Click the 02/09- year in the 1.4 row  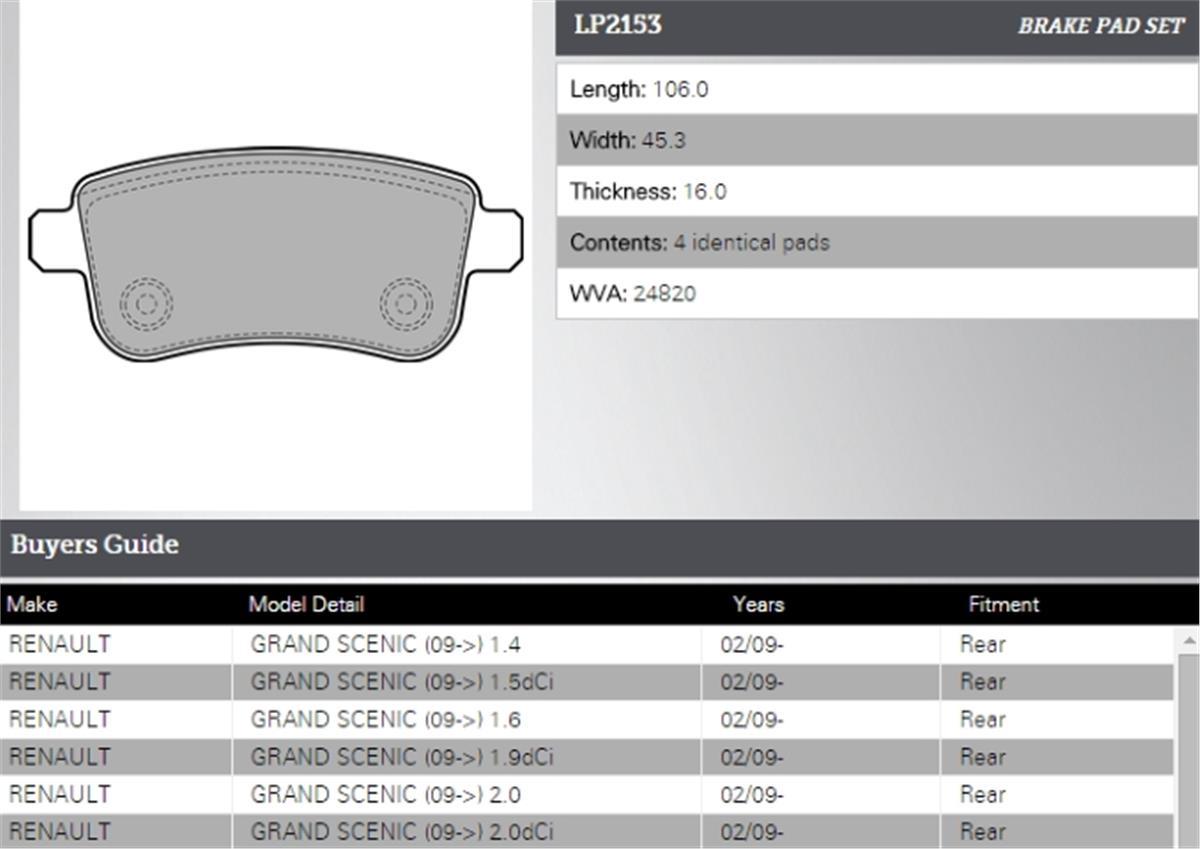pos(752,645)
